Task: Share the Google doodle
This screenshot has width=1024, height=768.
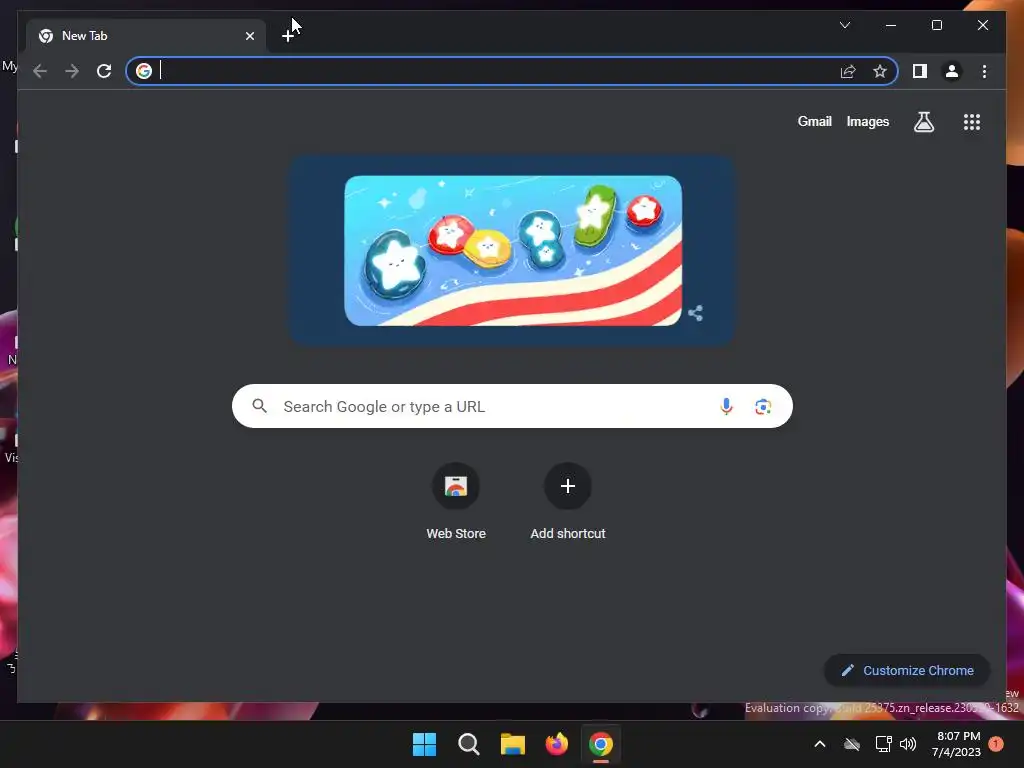Action: pos(696,313)
